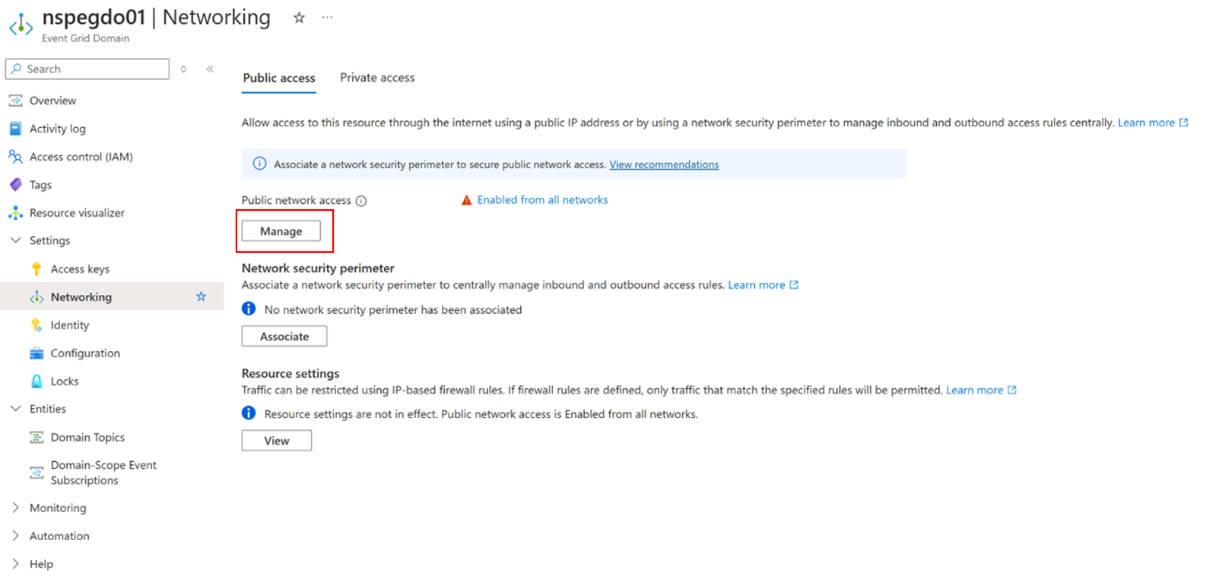Click the sidebar Search field

[x=88, y=69]
